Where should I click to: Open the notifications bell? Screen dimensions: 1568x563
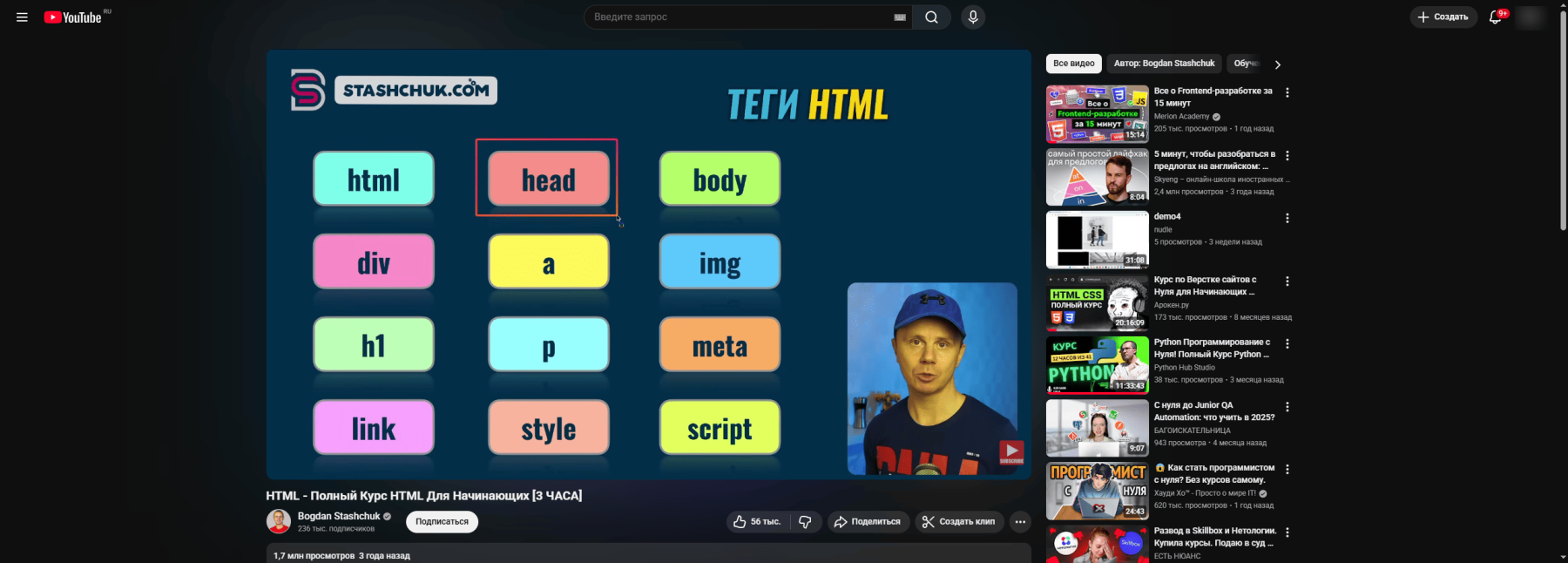(1495, 17)
